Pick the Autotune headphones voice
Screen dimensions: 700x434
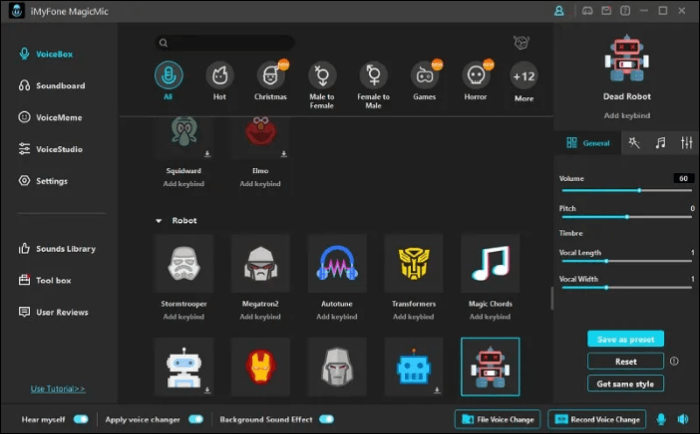tap(337, 263)
